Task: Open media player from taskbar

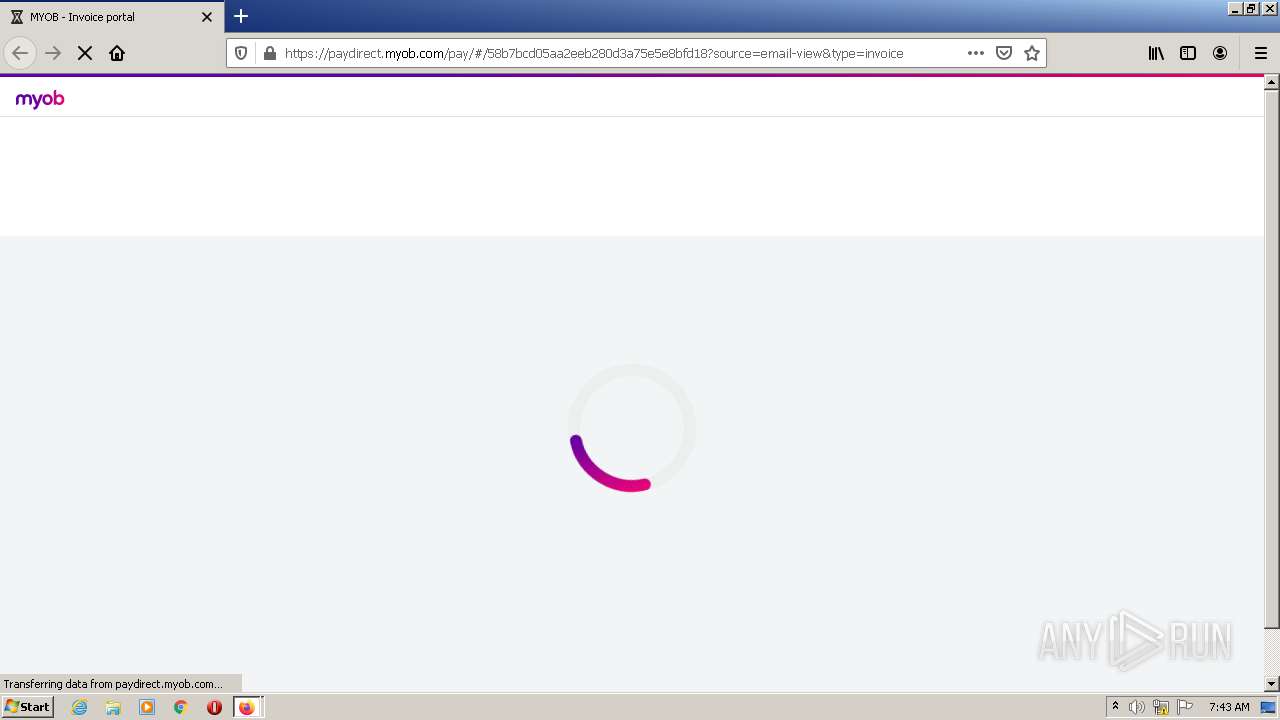Action: 147,707
